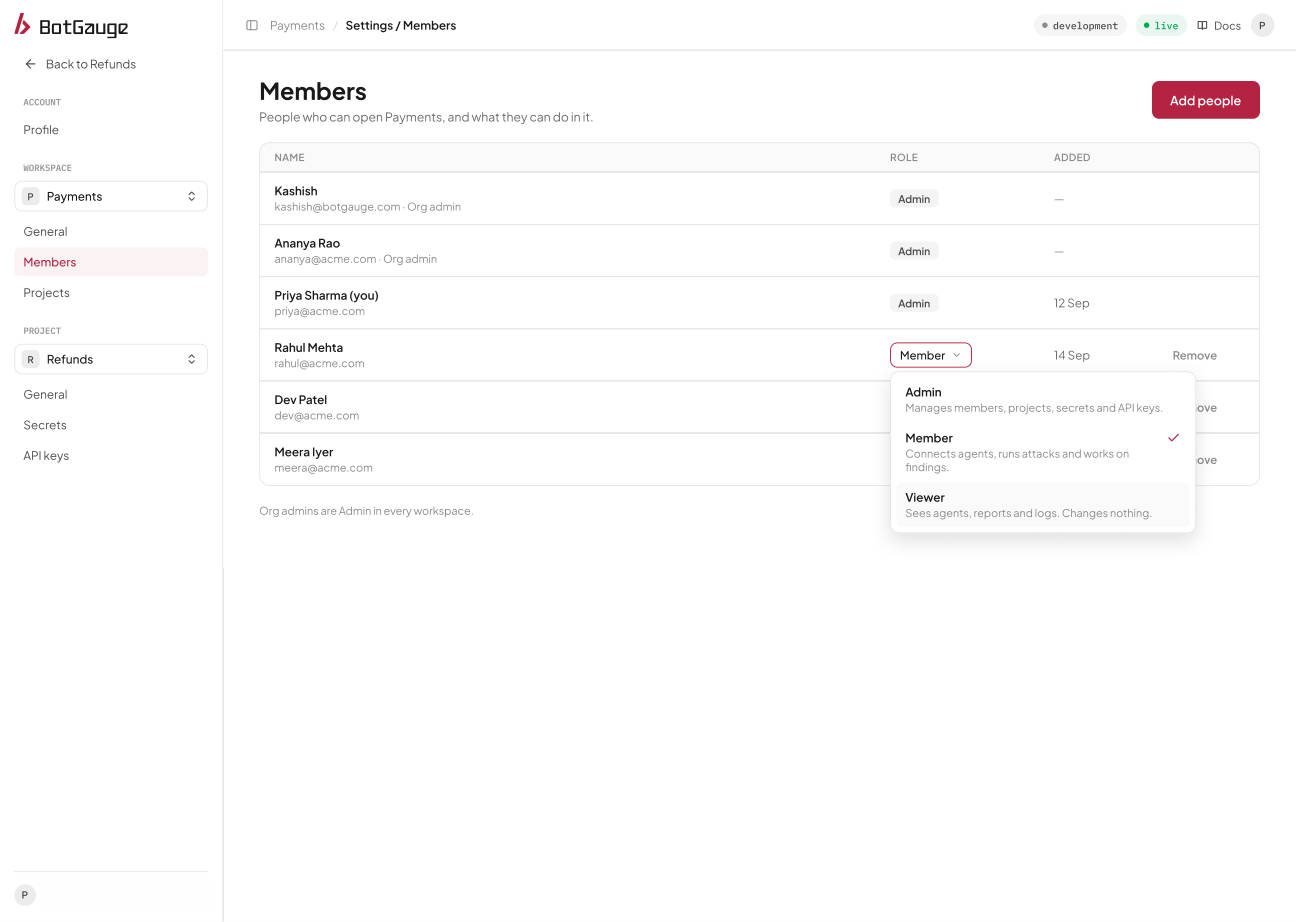Image resolution: width=1296 pixels, height=922 pixels.
Task: Click Ananya Rao's Admin role badge
Action: coord(914,251)
